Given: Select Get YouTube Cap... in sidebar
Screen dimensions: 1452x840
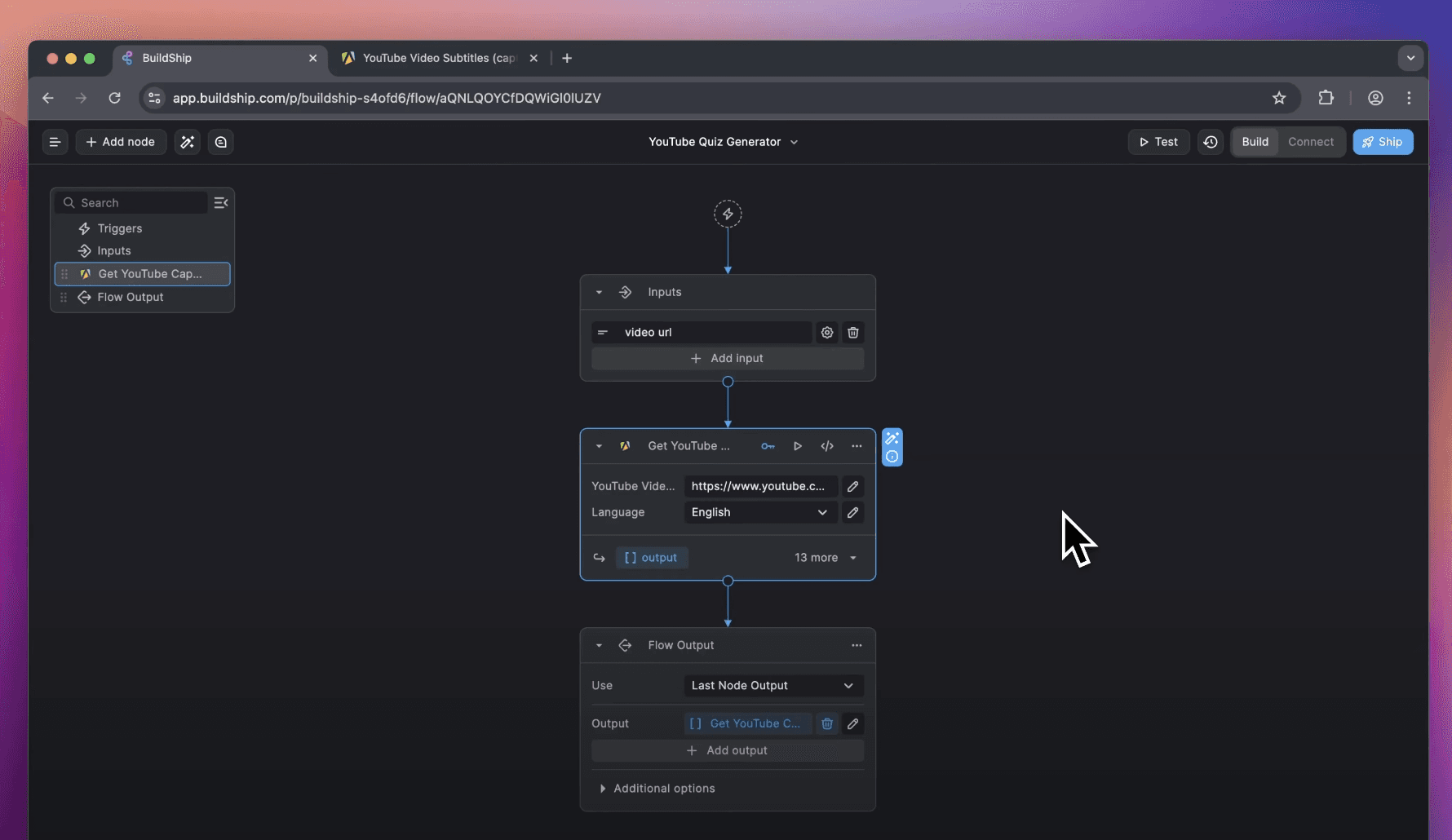Looking at the screenshot, I should 143,274.
